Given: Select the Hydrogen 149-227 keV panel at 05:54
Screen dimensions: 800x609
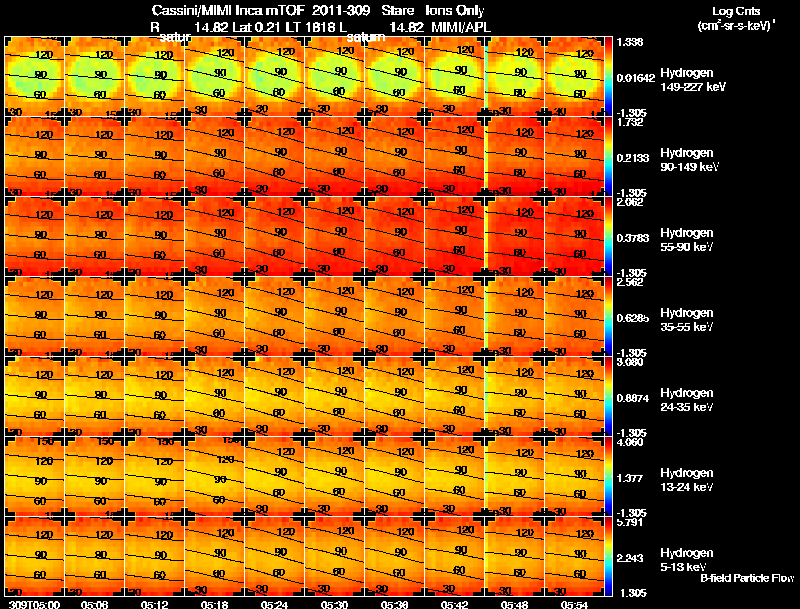Looking at the screenshot, I should pos(574,76).
